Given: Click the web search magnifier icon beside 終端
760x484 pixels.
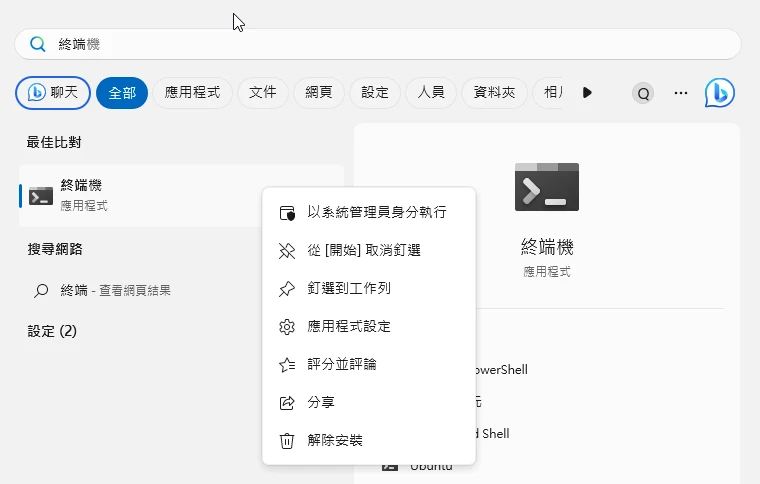Looking at the screenshot, I should click(x=41, y=291).
